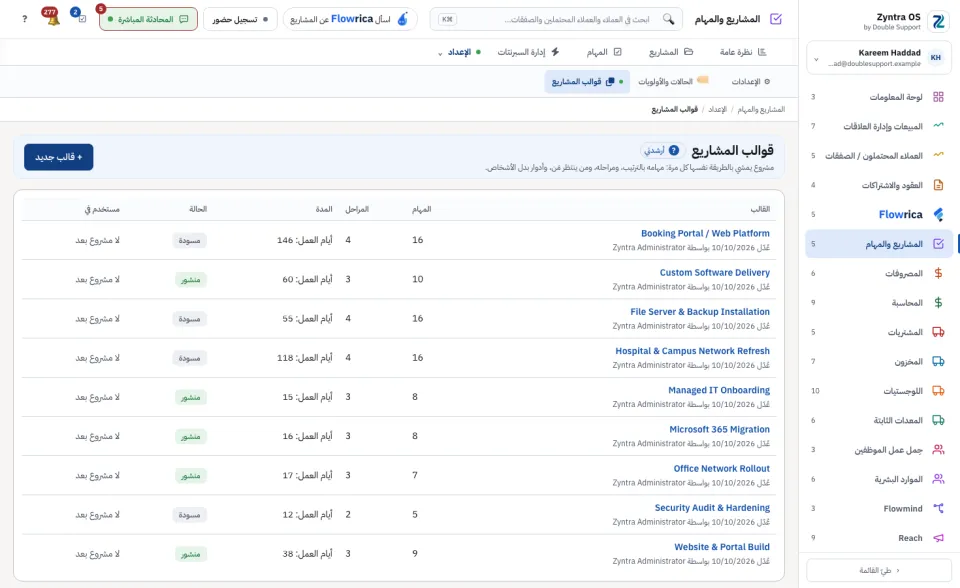
Task: Open notifications bell with 277 badge
Action: (52, 17)
